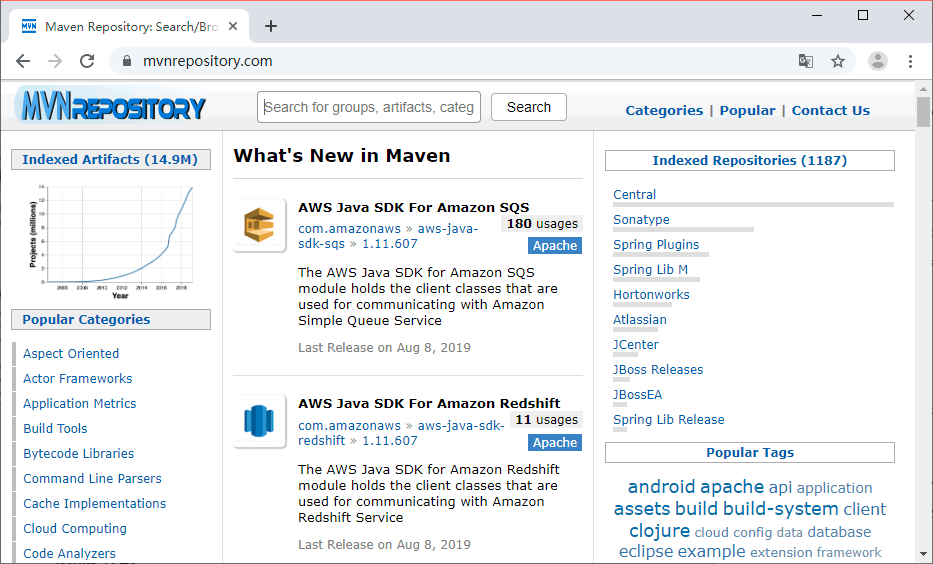The width and height of the screenshot is (933, 564).
Task: Open the Actor Frameworks category
Action: [x=77, y=378]
